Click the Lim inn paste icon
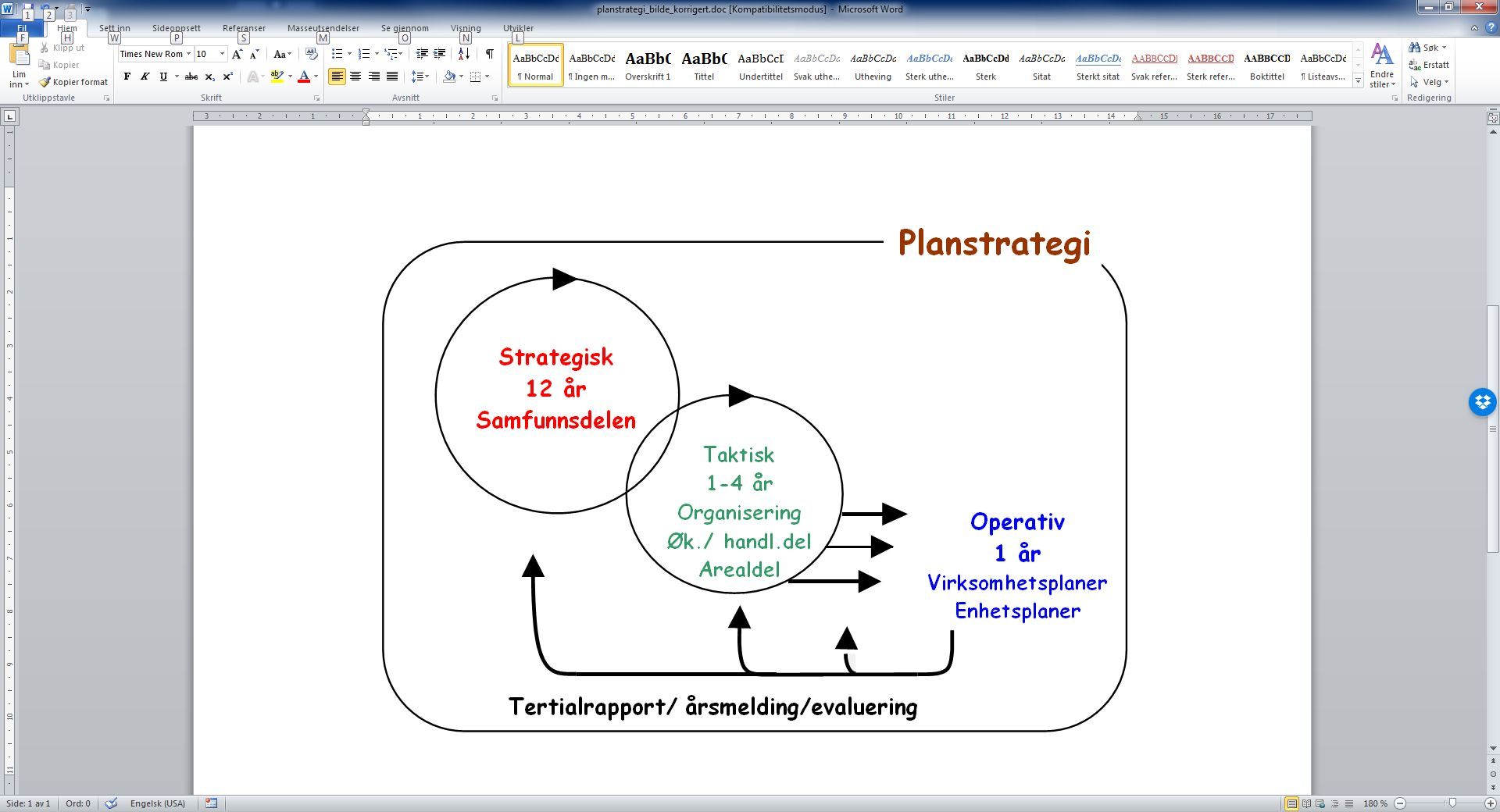 (x=19, y=55)
